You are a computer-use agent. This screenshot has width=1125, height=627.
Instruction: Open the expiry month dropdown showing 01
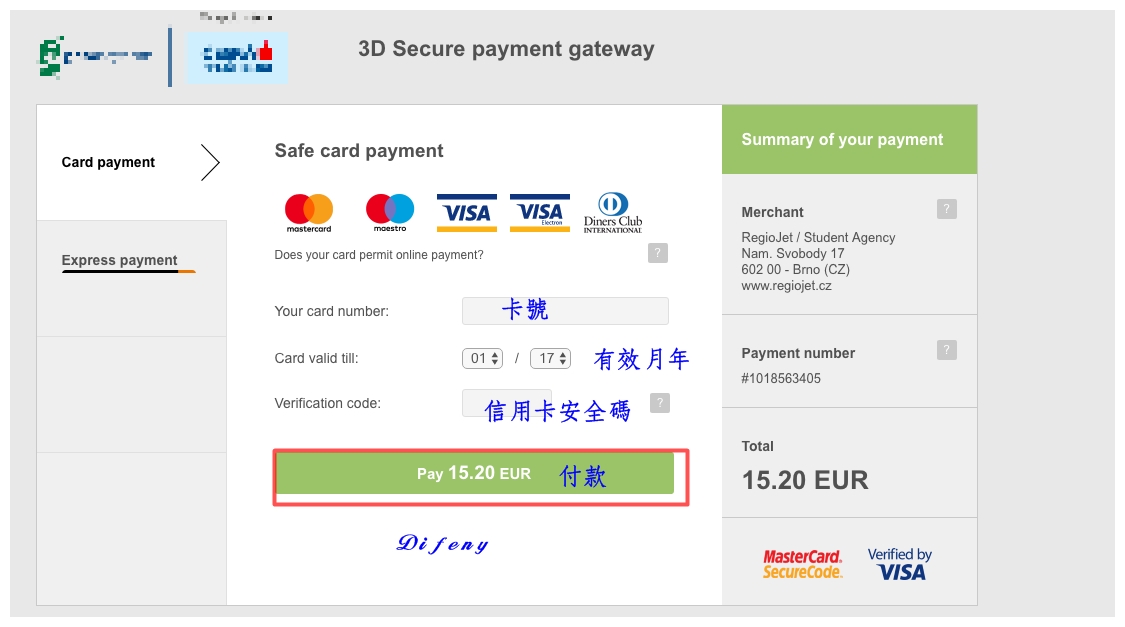(482, 358)
